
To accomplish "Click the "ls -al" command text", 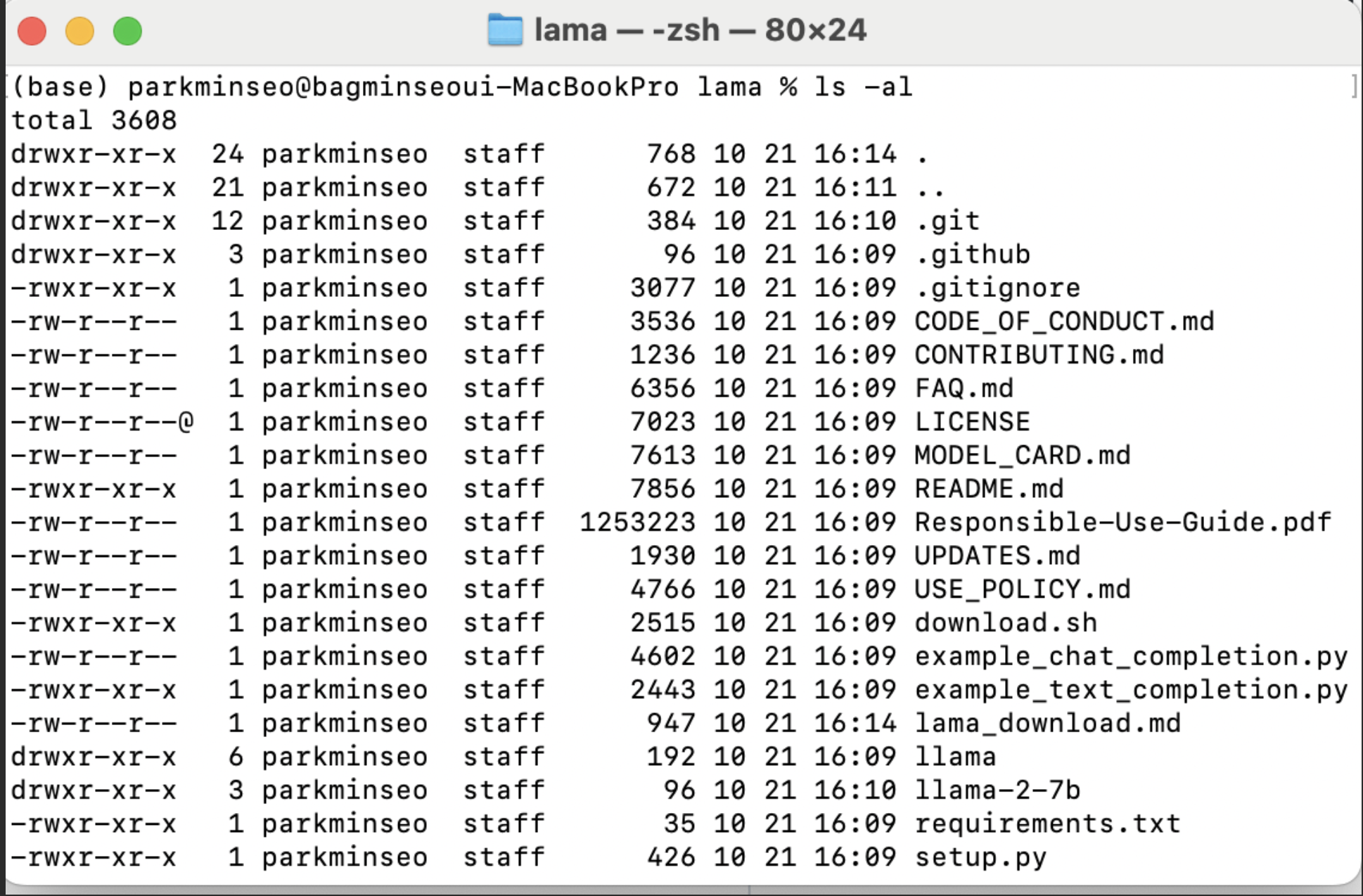I will (864, 87).
